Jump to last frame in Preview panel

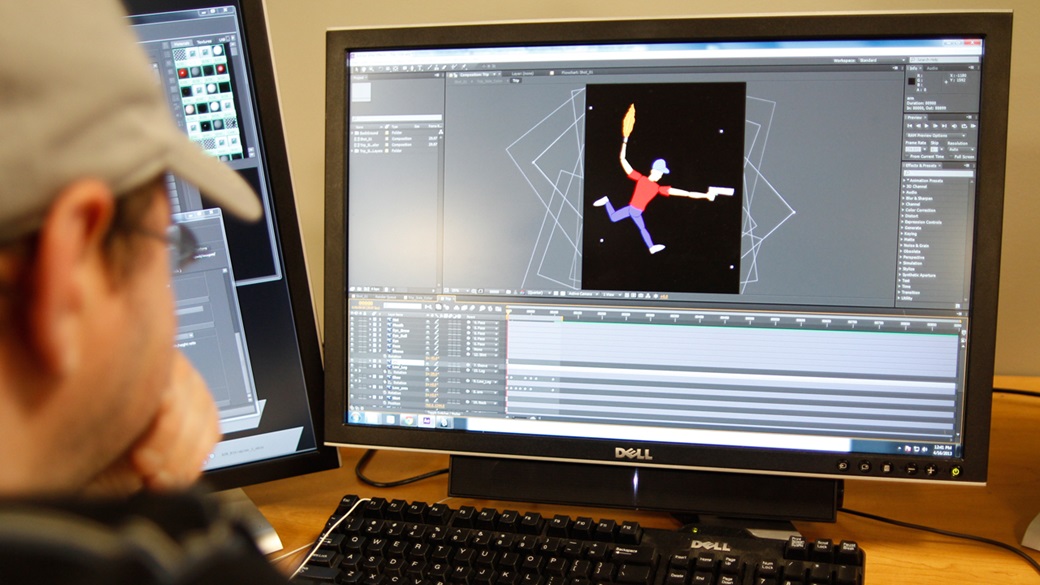coord(944,126)
